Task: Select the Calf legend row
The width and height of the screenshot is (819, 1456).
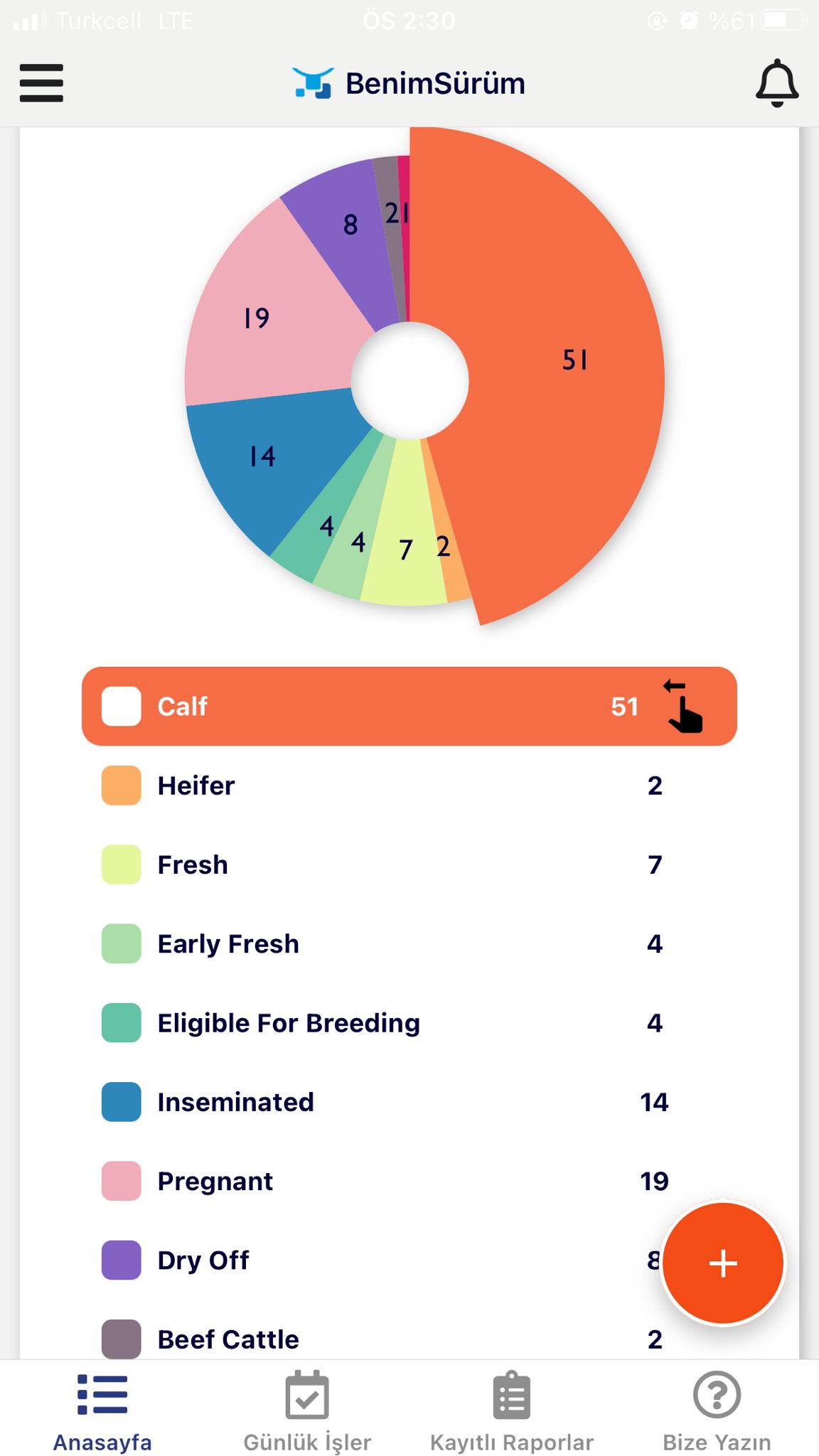Action: click(x=409, y=706)
